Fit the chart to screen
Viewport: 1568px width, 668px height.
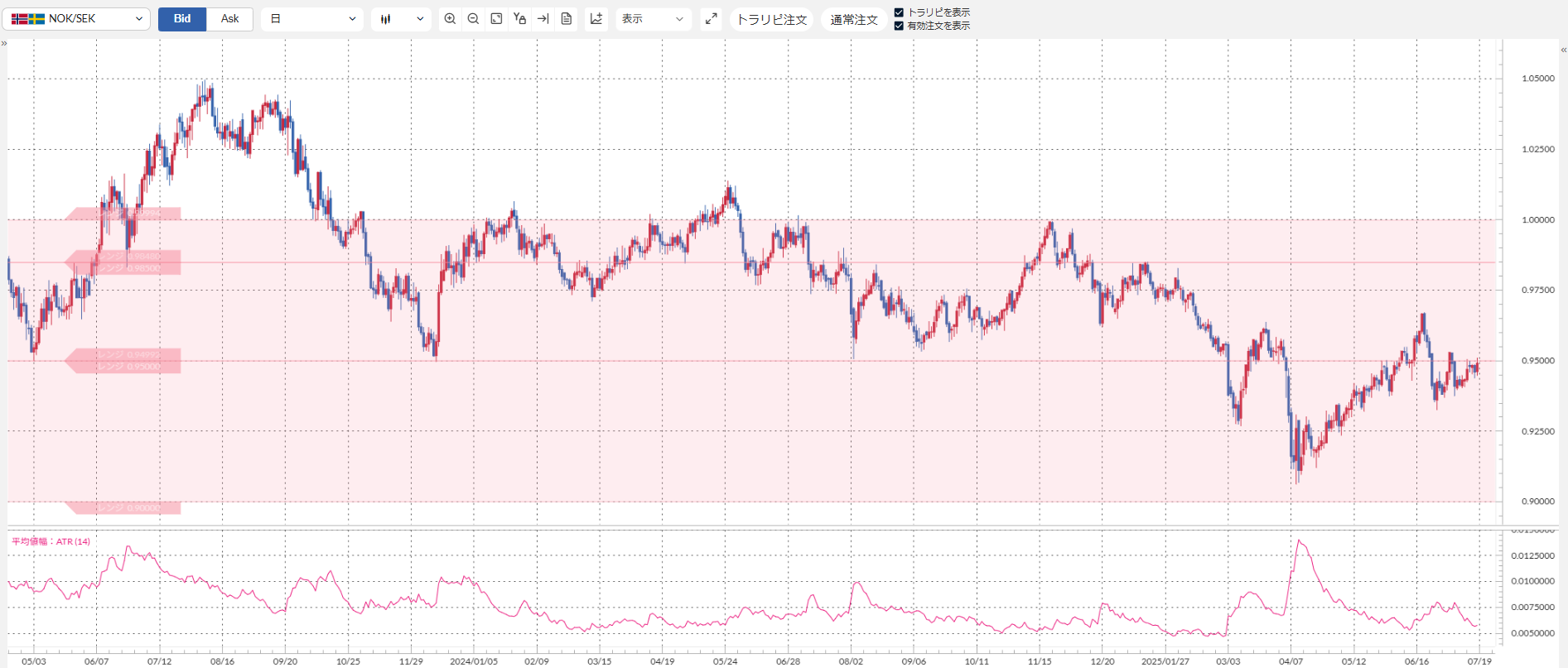[496, 19]
